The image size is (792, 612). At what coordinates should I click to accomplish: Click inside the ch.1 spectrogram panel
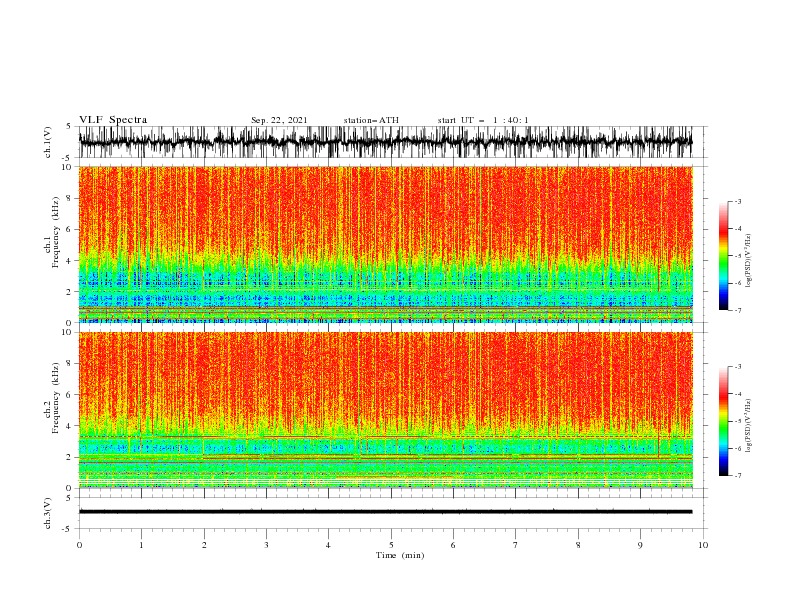[385, 244]
